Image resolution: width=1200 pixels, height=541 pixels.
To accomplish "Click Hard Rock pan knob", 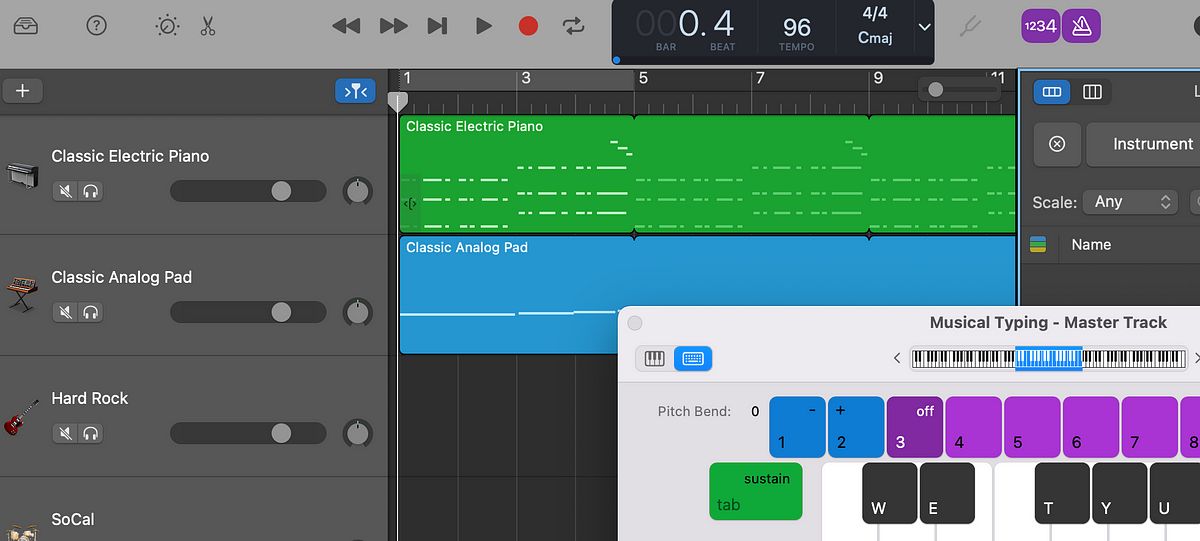I will click(x=357, y=433).
